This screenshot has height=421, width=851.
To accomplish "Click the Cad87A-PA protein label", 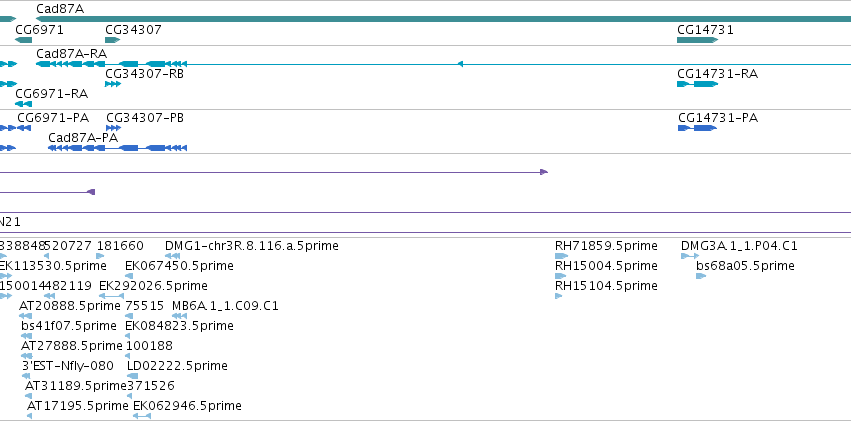I will pos(83,138).
